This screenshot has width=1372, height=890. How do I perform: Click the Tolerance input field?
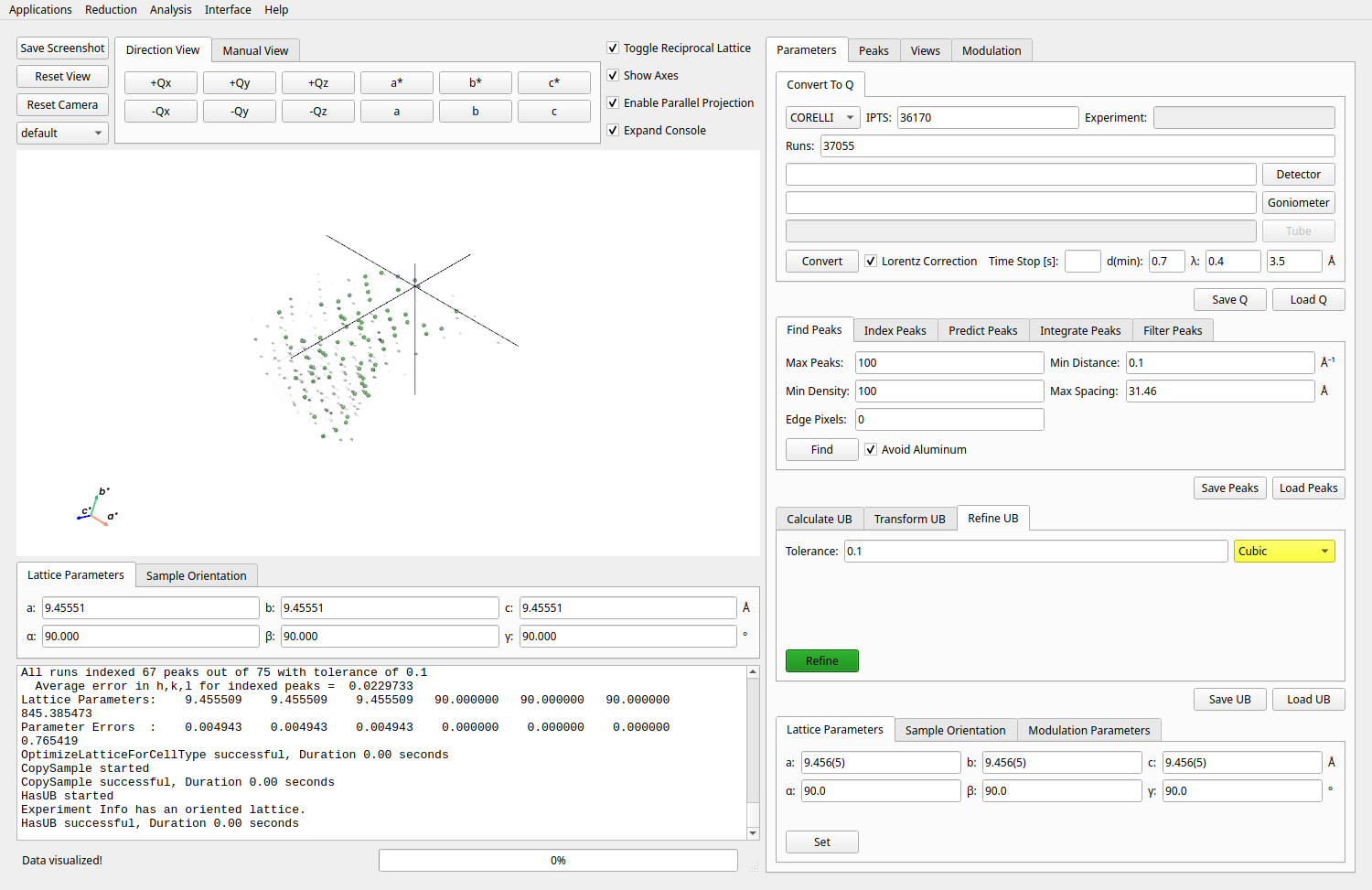click(1035, 551)
